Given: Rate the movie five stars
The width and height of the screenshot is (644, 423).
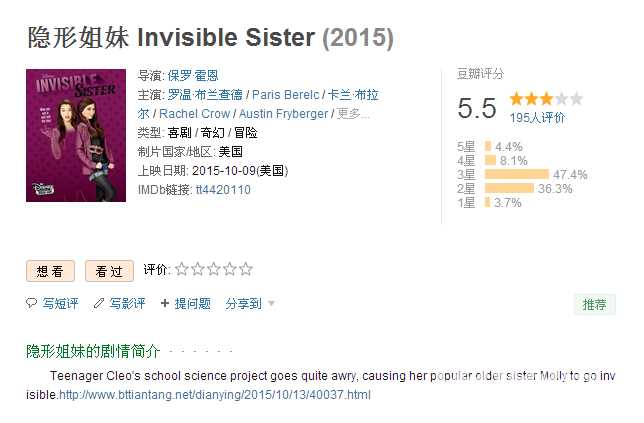Looking at the screenshot, I should tap(246, 269).
